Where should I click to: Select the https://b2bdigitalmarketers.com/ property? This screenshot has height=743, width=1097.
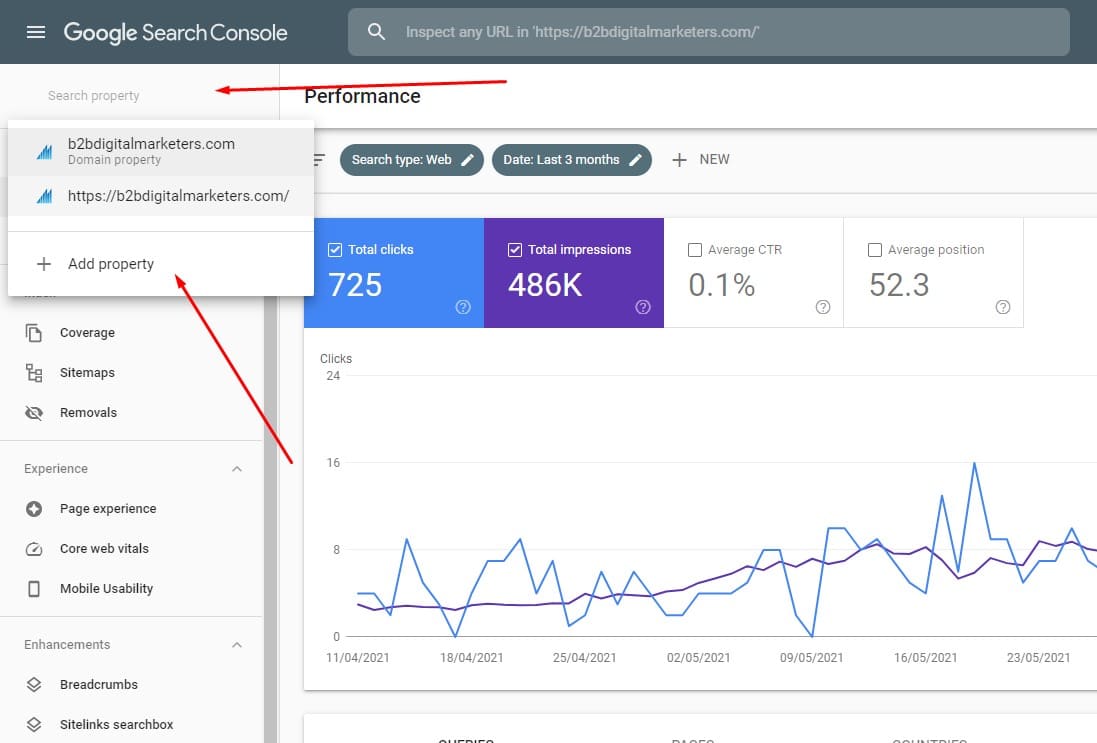click(x=161, y=196)
